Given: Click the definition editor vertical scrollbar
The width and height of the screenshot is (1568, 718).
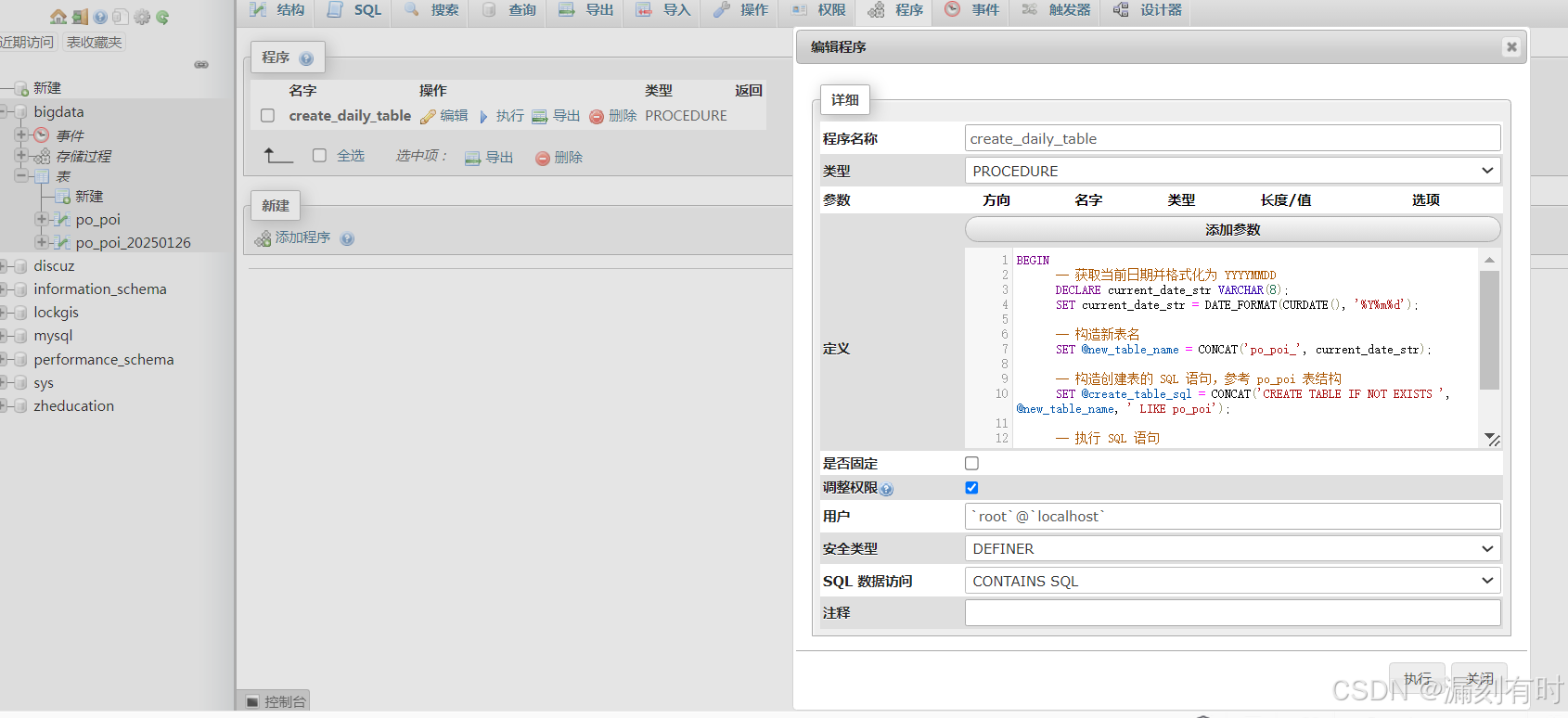Looking at the screenshot, I should 1489,329.
